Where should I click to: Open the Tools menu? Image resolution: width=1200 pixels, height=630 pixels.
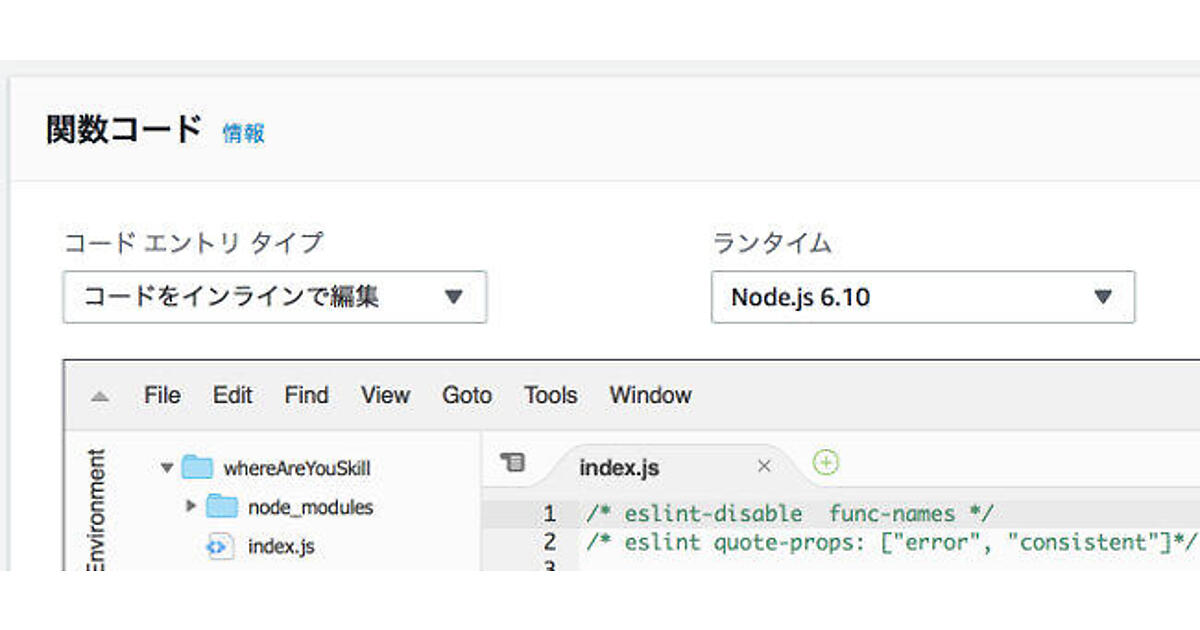pyautogui.click(x=550, y=395)
